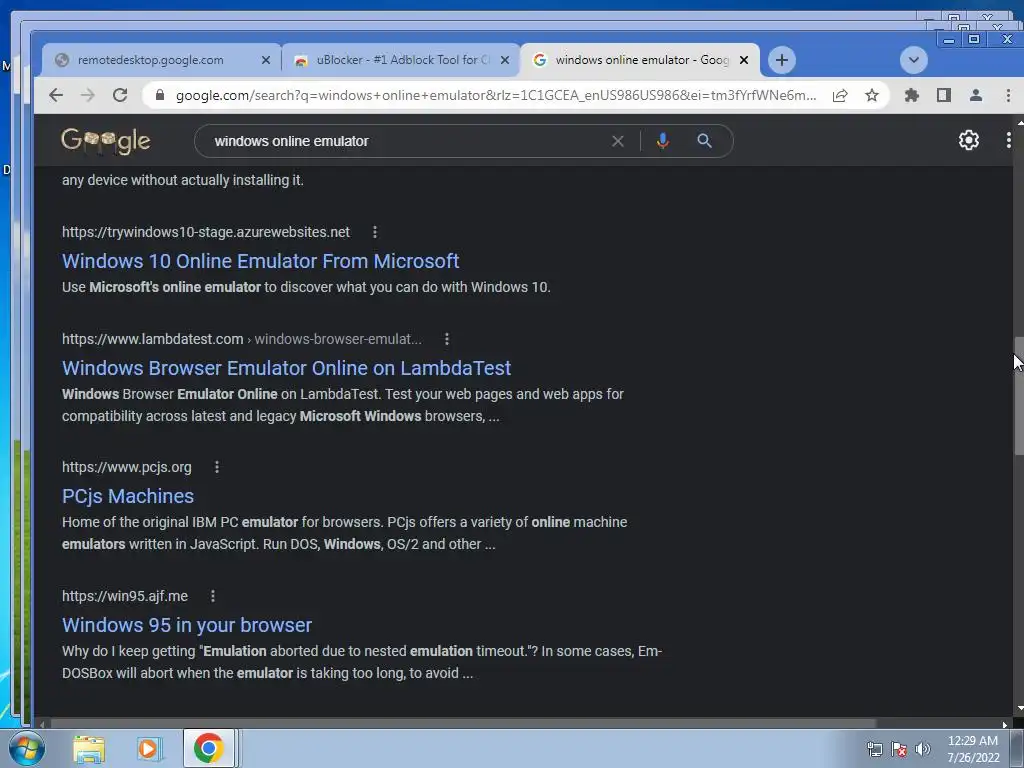Open Windows 10 Online Emulator From Microsoft link
The image size is (1024, 768).
(261, 261)
